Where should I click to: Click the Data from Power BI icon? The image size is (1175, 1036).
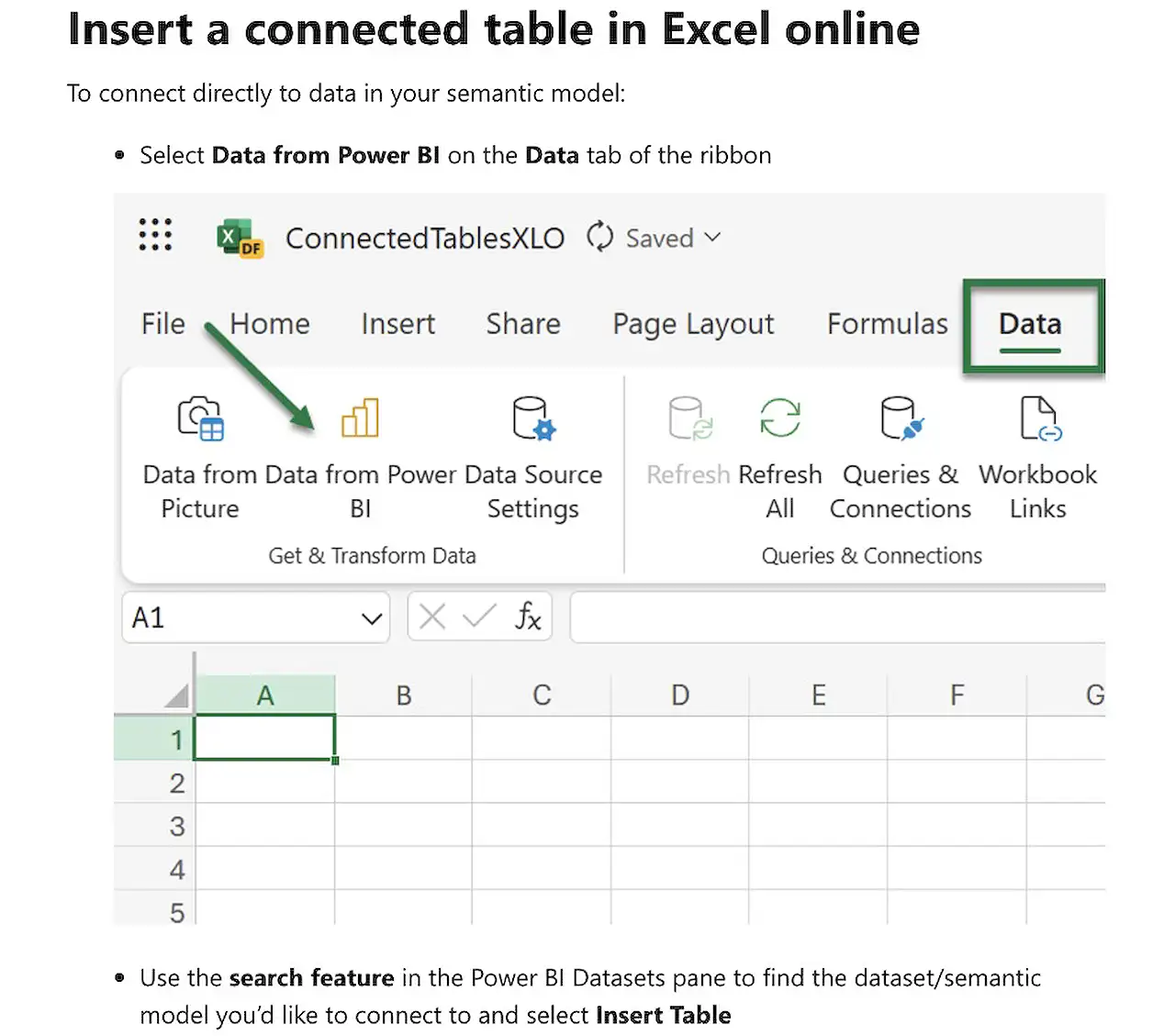(x=360, y=418)
